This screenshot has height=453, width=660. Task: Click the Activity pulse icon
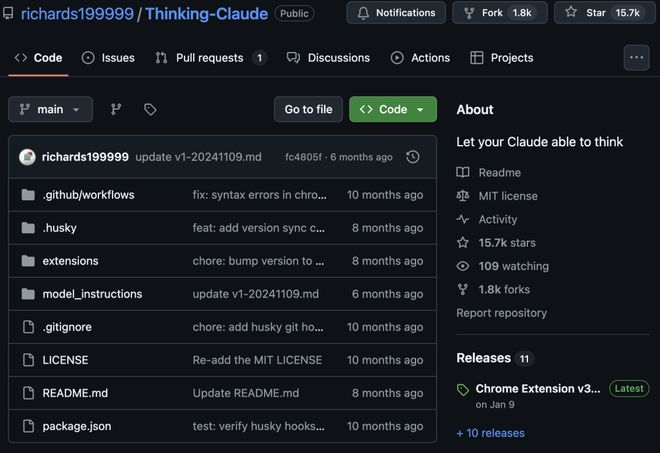click(x=463, y=219)
